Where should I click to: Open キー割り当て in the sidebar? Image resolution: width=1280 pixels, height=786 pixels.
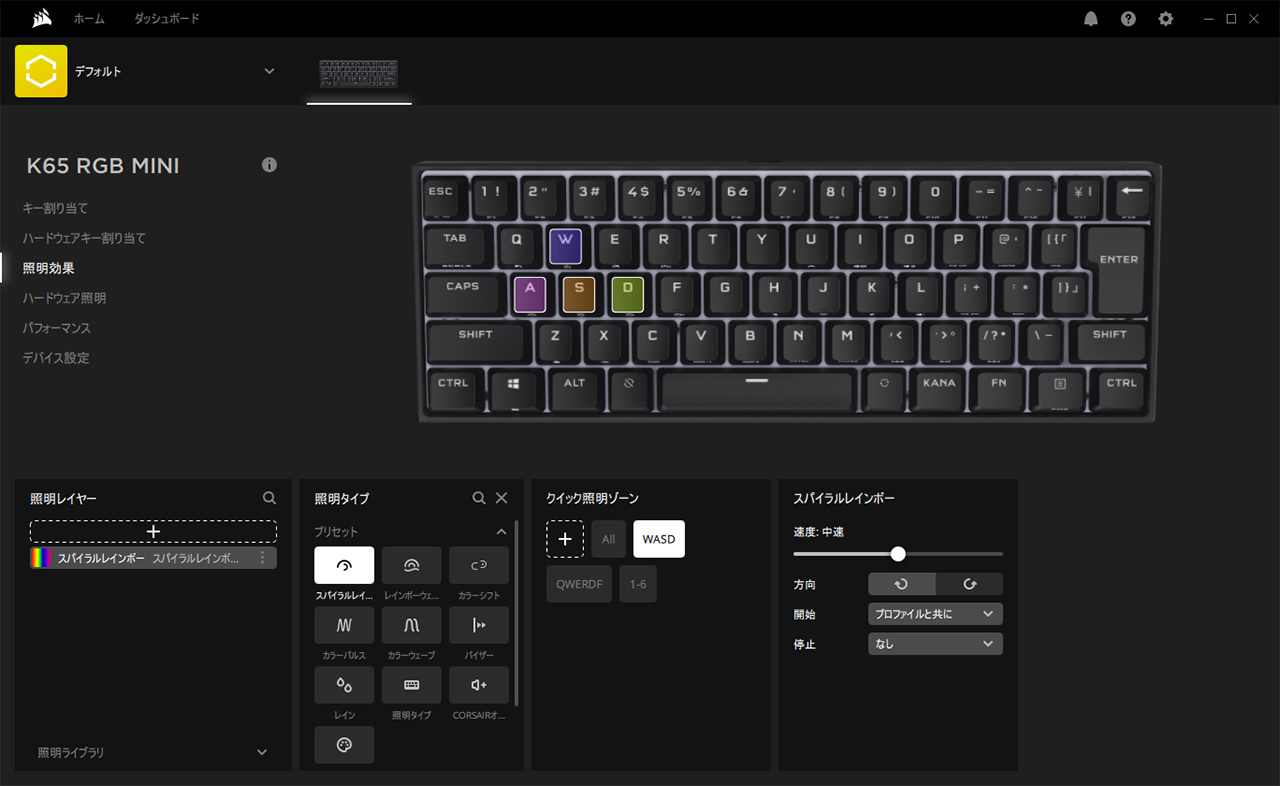56,208
